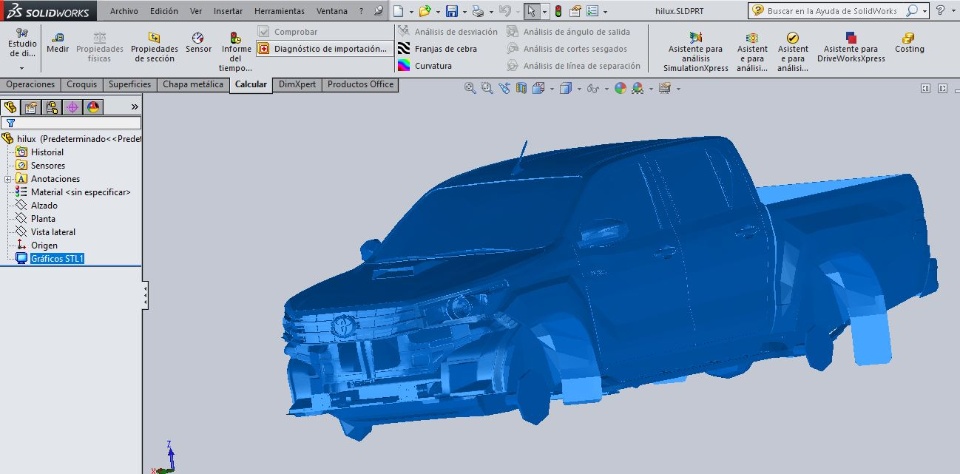Launch Asistente para DriveWorksXpress

(x=851, y=48)
